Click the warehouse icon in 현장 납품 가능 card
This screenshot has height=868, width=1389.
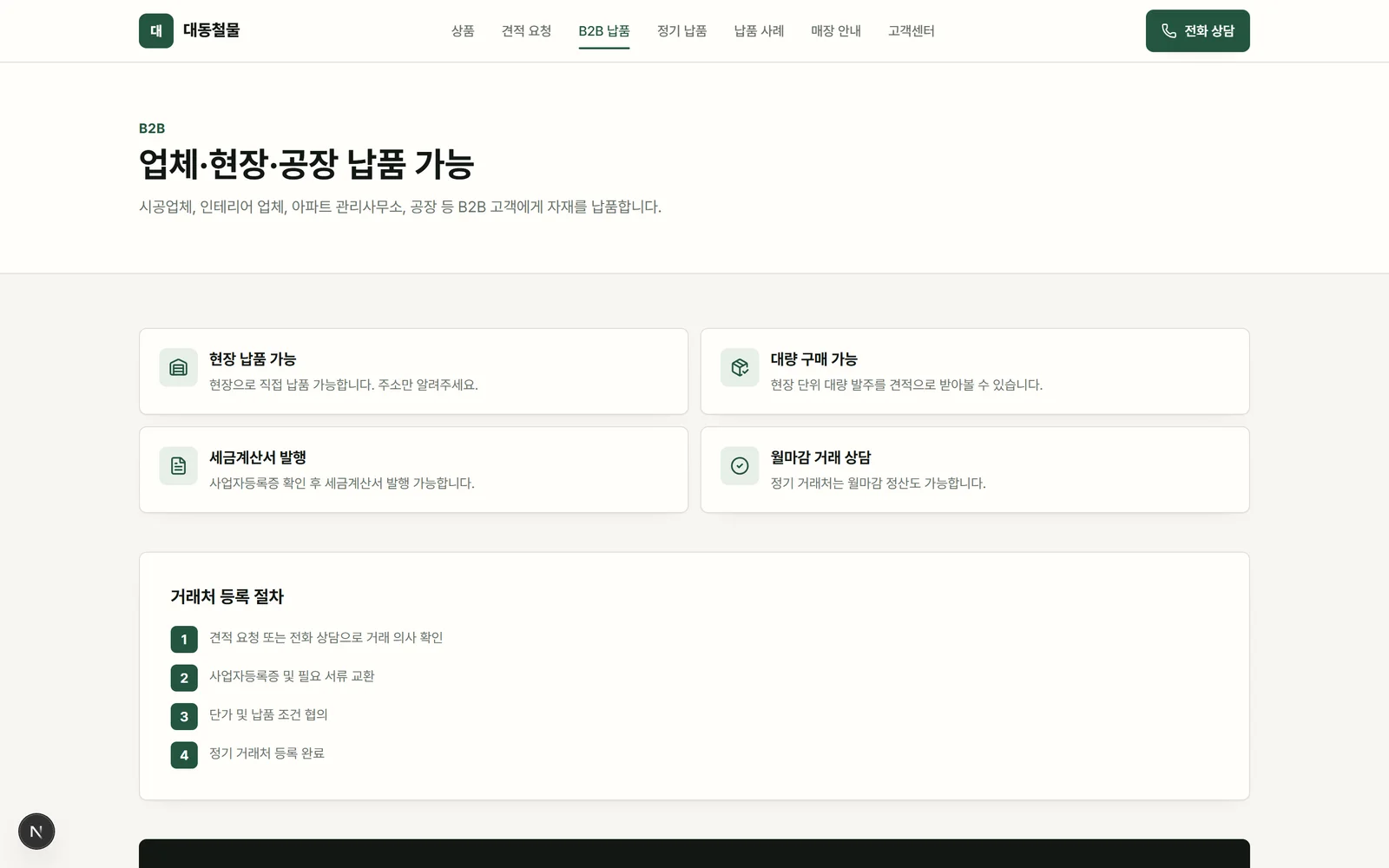[178, 367]
